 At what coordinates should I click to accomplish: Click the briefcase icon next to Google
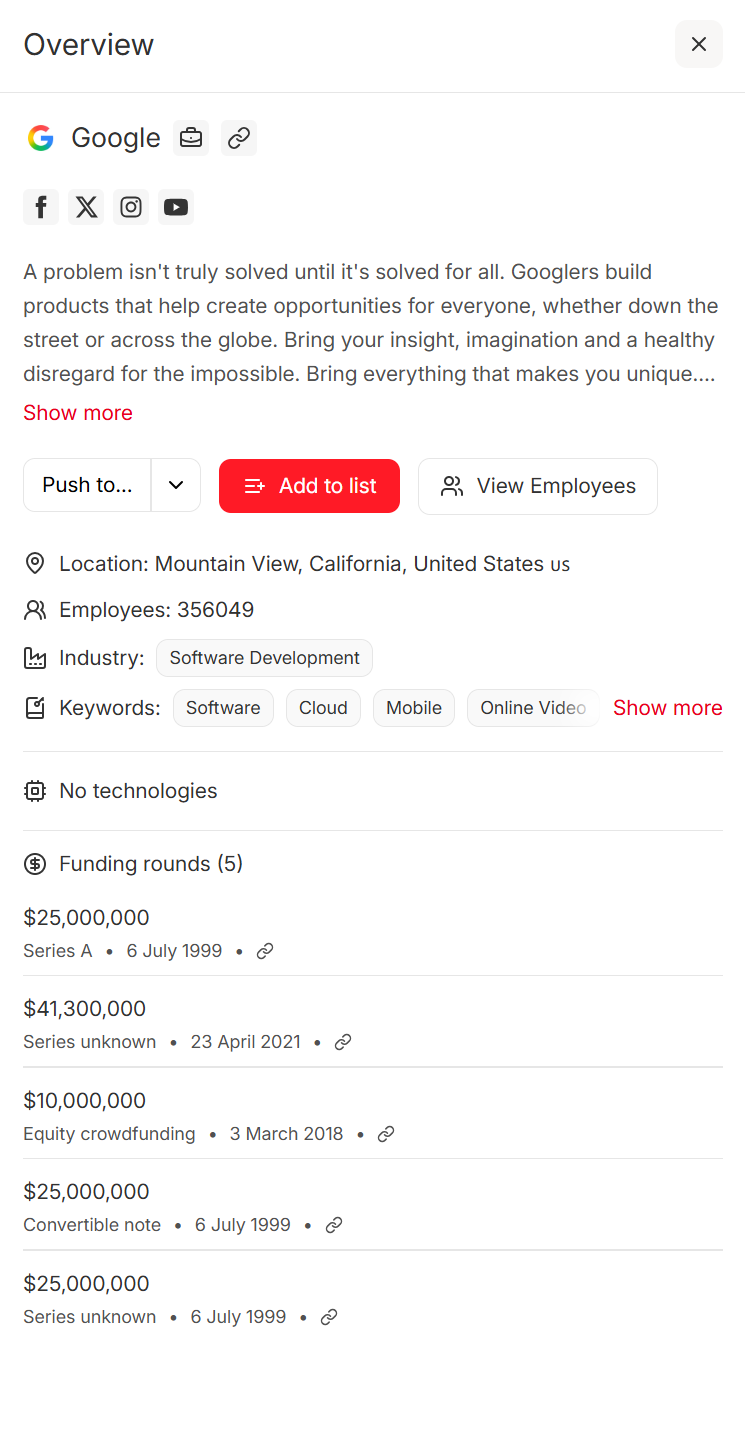191,138
